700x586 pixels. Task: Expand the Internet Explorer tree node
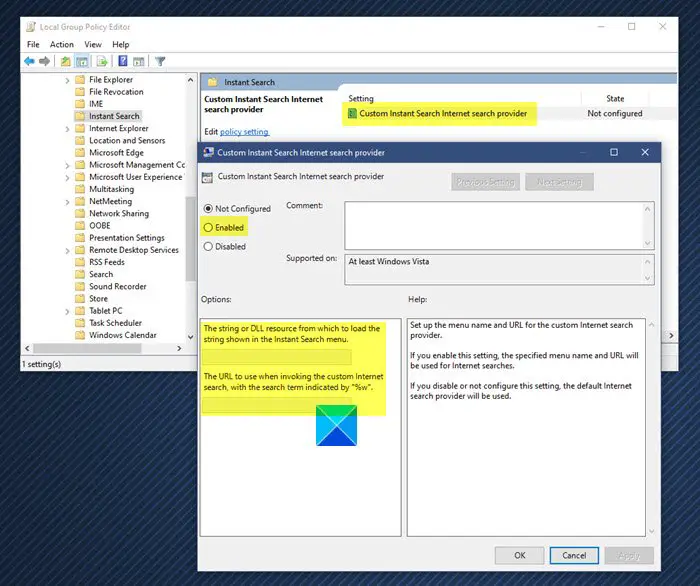[67, 129]
